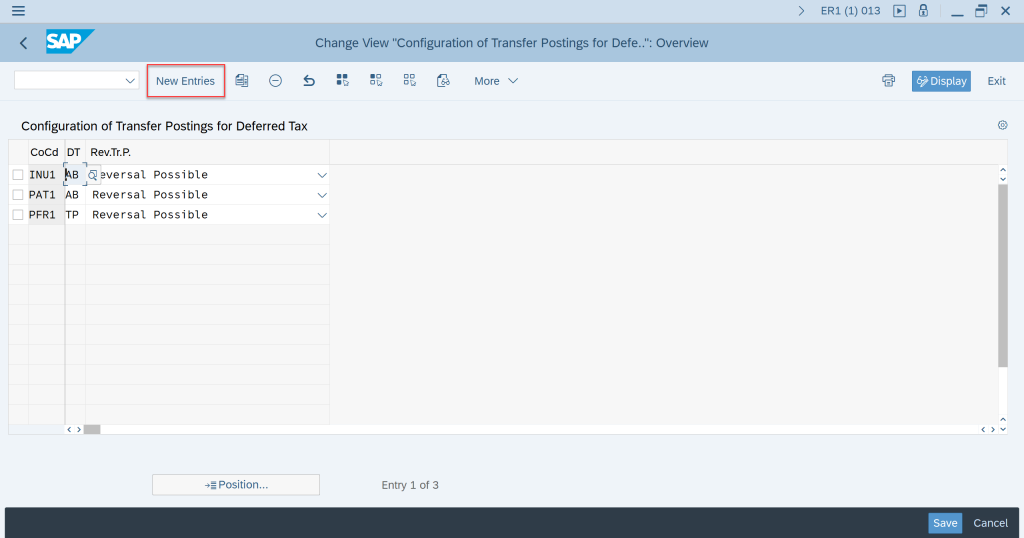This screenshot has width=1024, height=538.
Task: Click the Delete (minus circle) icon
Action: click(276, 81)
